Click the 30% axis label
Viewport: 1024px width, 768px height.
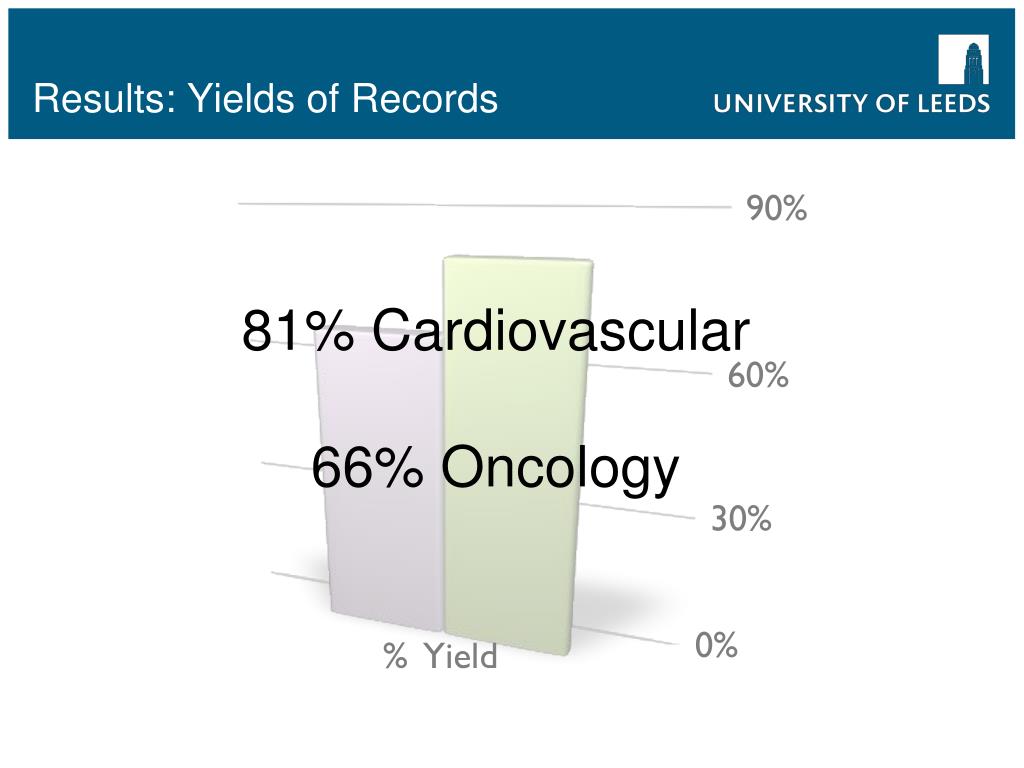(741, 519)
